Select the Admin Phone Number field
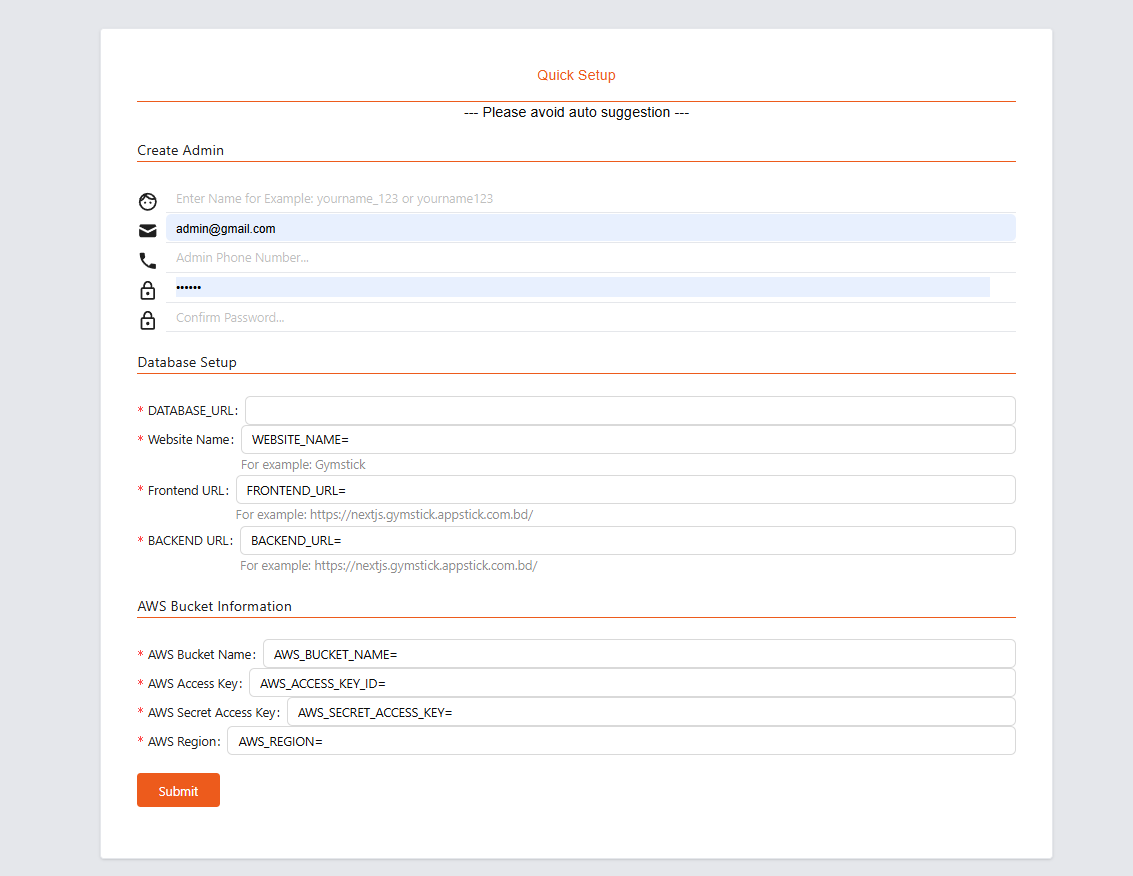 [590, 258]
